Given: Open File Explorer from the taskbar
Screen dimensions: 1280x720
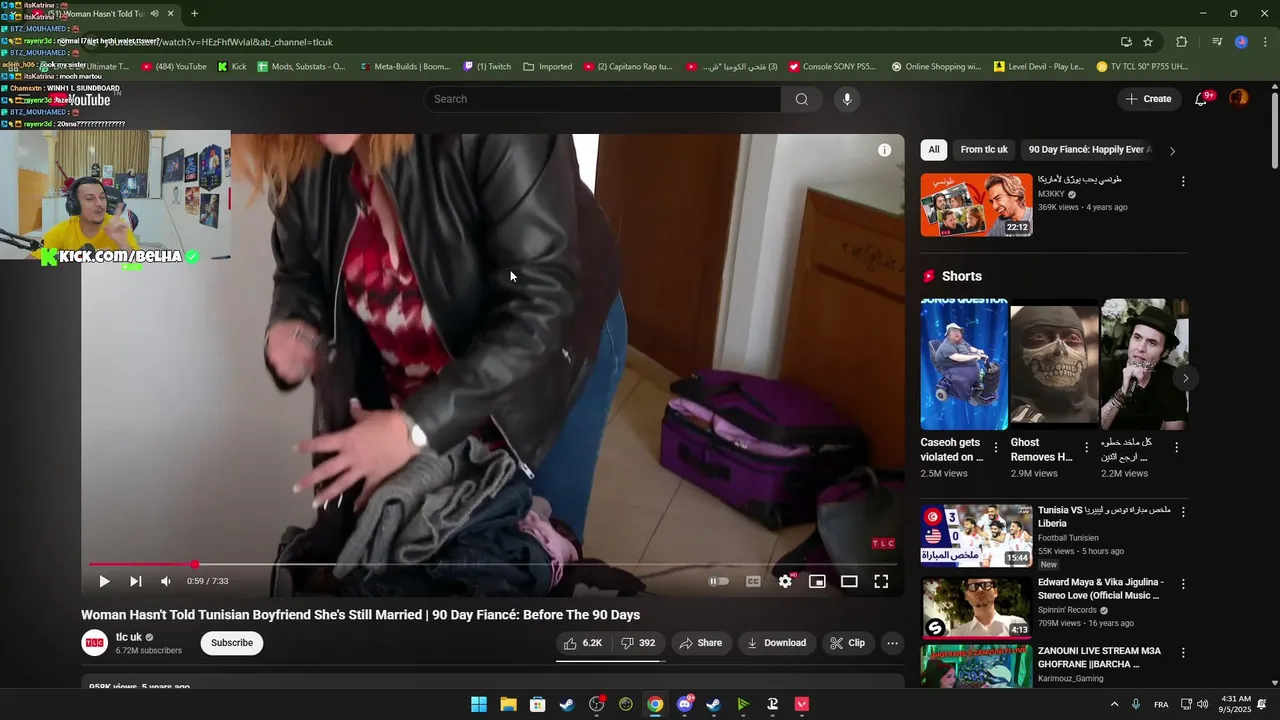Looking at the screenshot, I should pyautogui.click(x=508, y=704).
